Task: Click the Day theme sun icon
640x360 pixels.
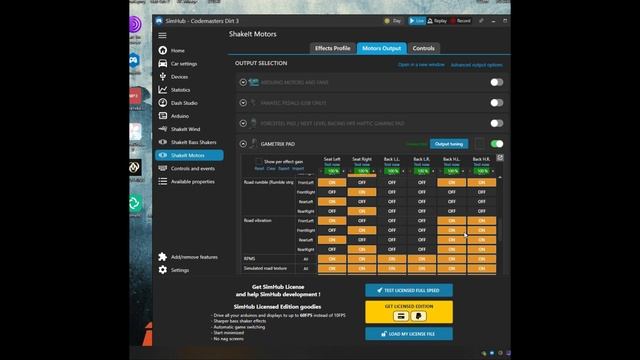Action: [387, 21]
